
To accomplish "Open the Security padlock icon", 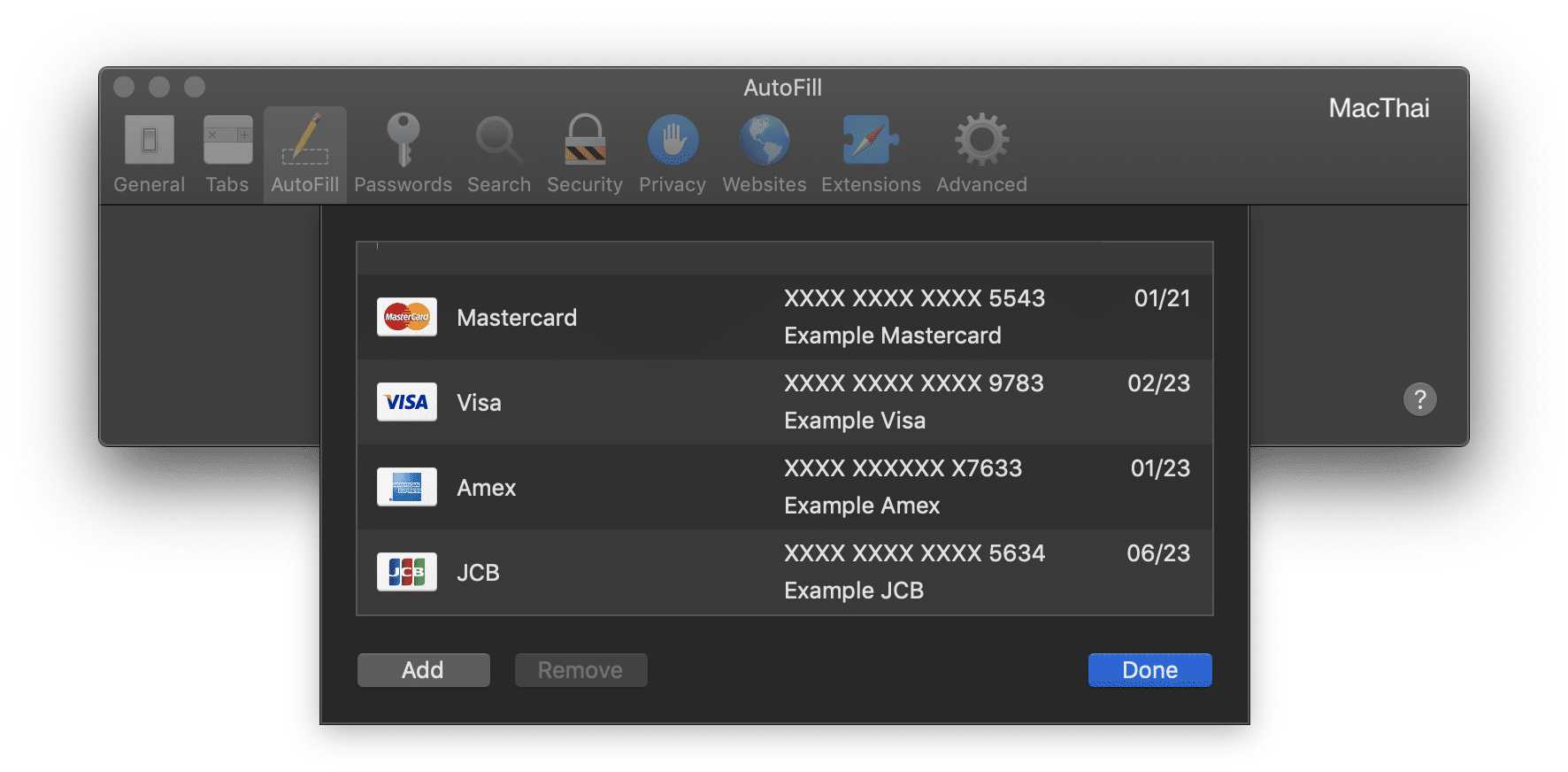I will 585,140.
